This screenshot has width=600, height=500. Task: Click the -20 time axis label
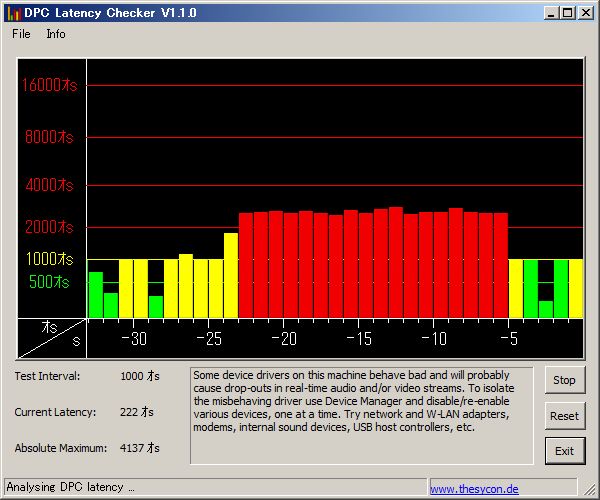tap(284, 339)
